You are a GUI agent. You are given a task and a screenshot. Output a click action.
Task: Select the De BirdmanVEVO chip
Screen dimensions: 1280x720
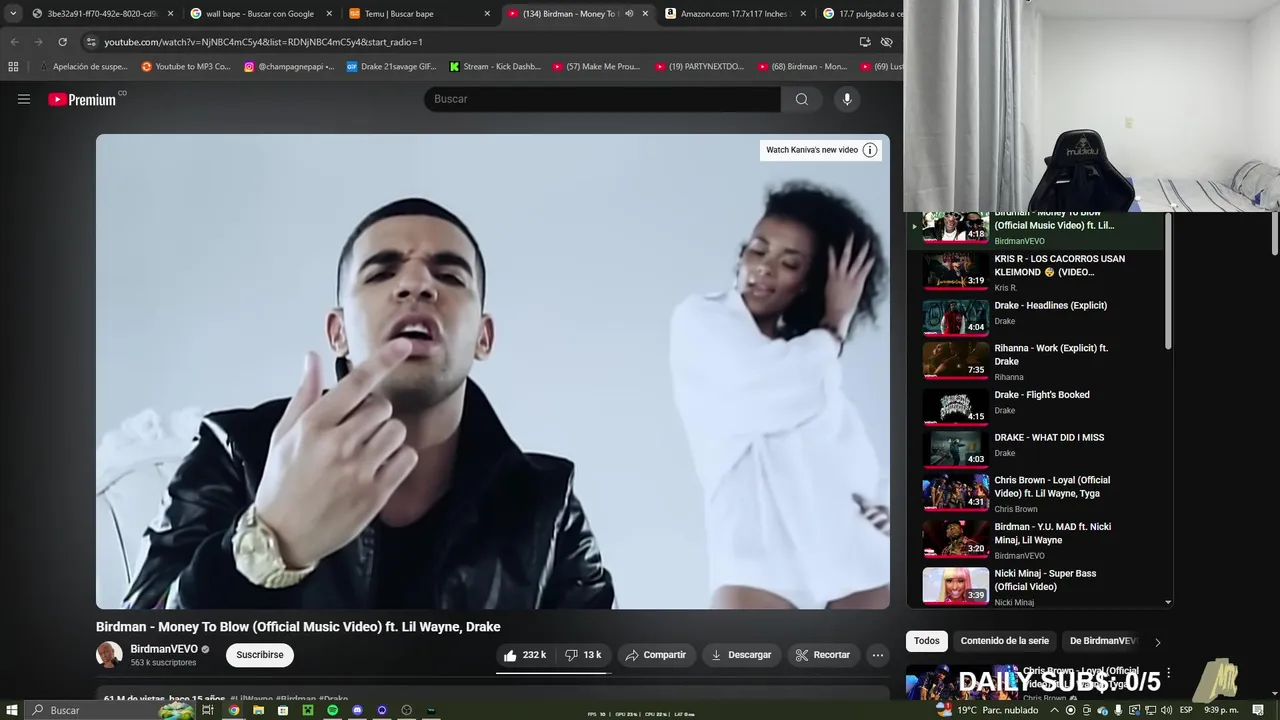1101,641
